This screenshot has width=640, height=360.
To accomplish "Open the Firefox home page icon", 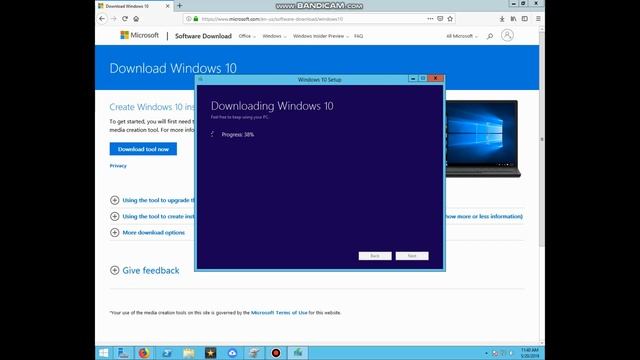I will point(136,19).
